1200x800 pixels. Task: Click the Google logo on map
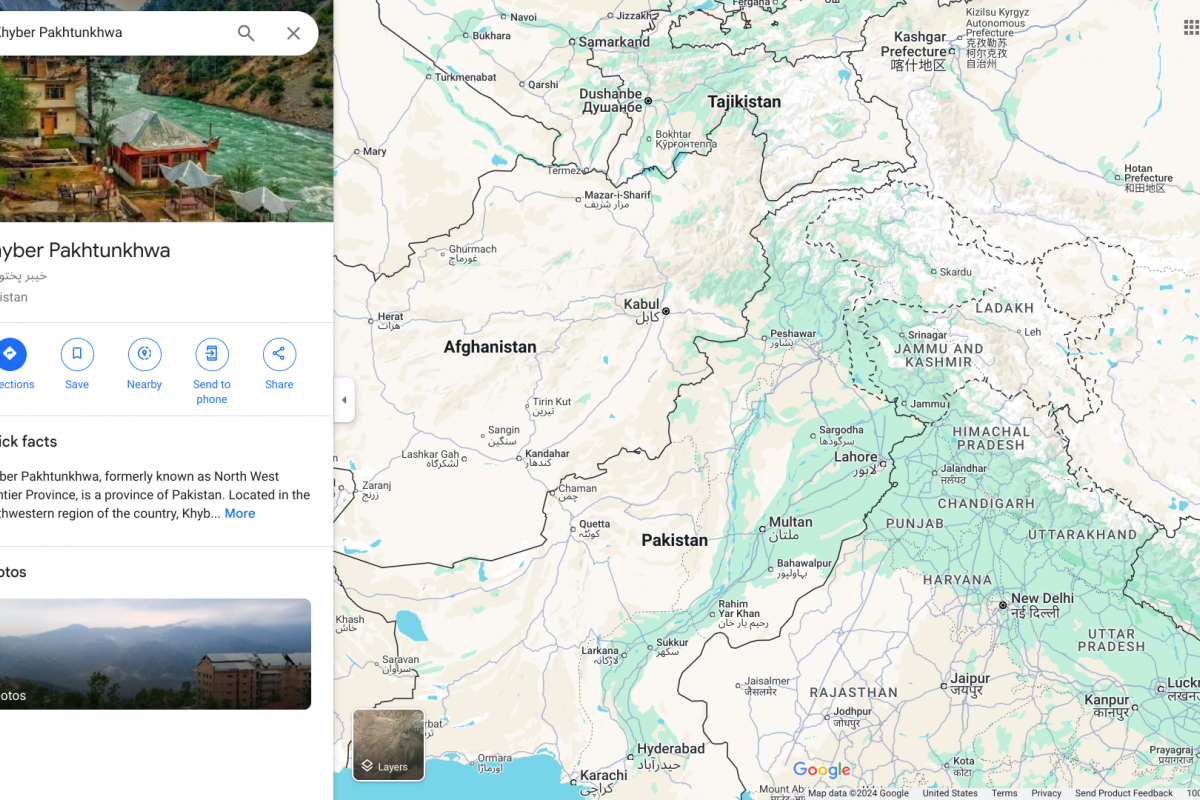(x=822, y=770)
